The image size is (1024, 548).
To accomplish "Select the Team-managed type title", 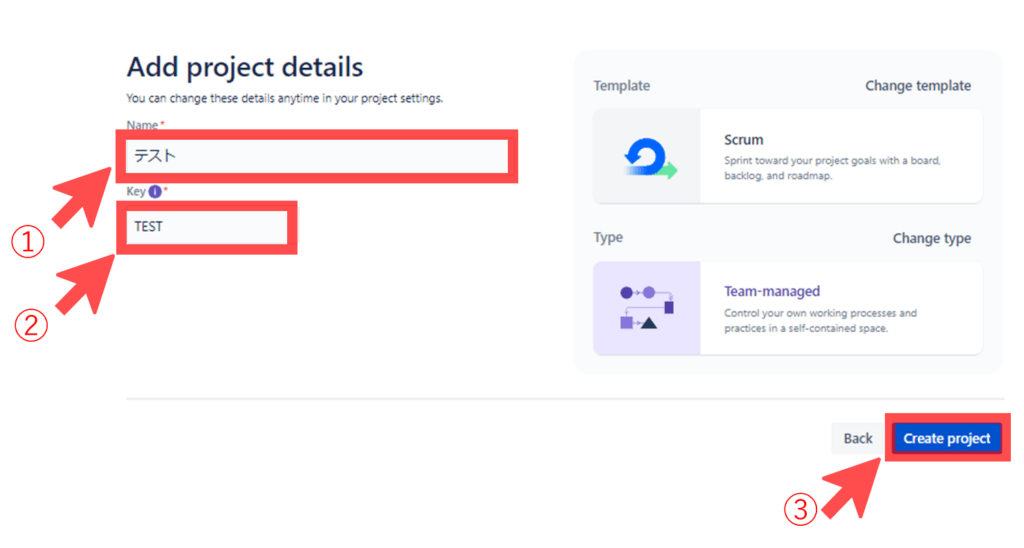I will (x=772, y=292).
